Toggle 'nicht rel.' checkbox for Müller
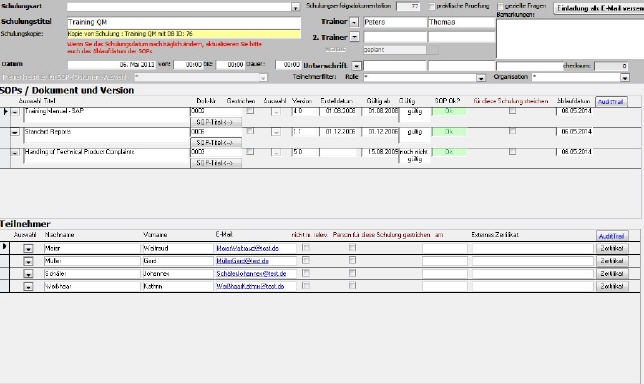This screenshot has height=384, width=644. coord(306,260)
